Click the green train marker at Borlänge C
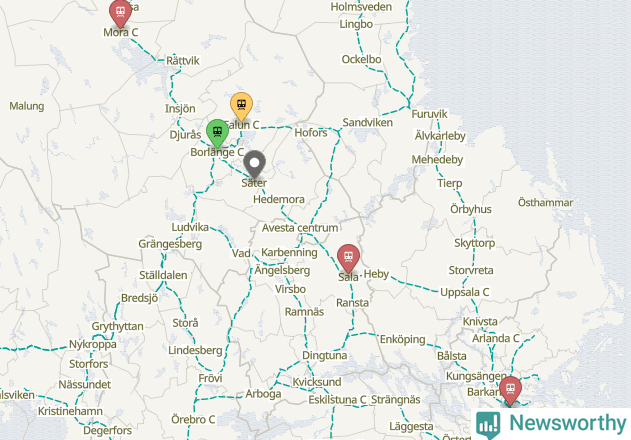 pos(217,133)
